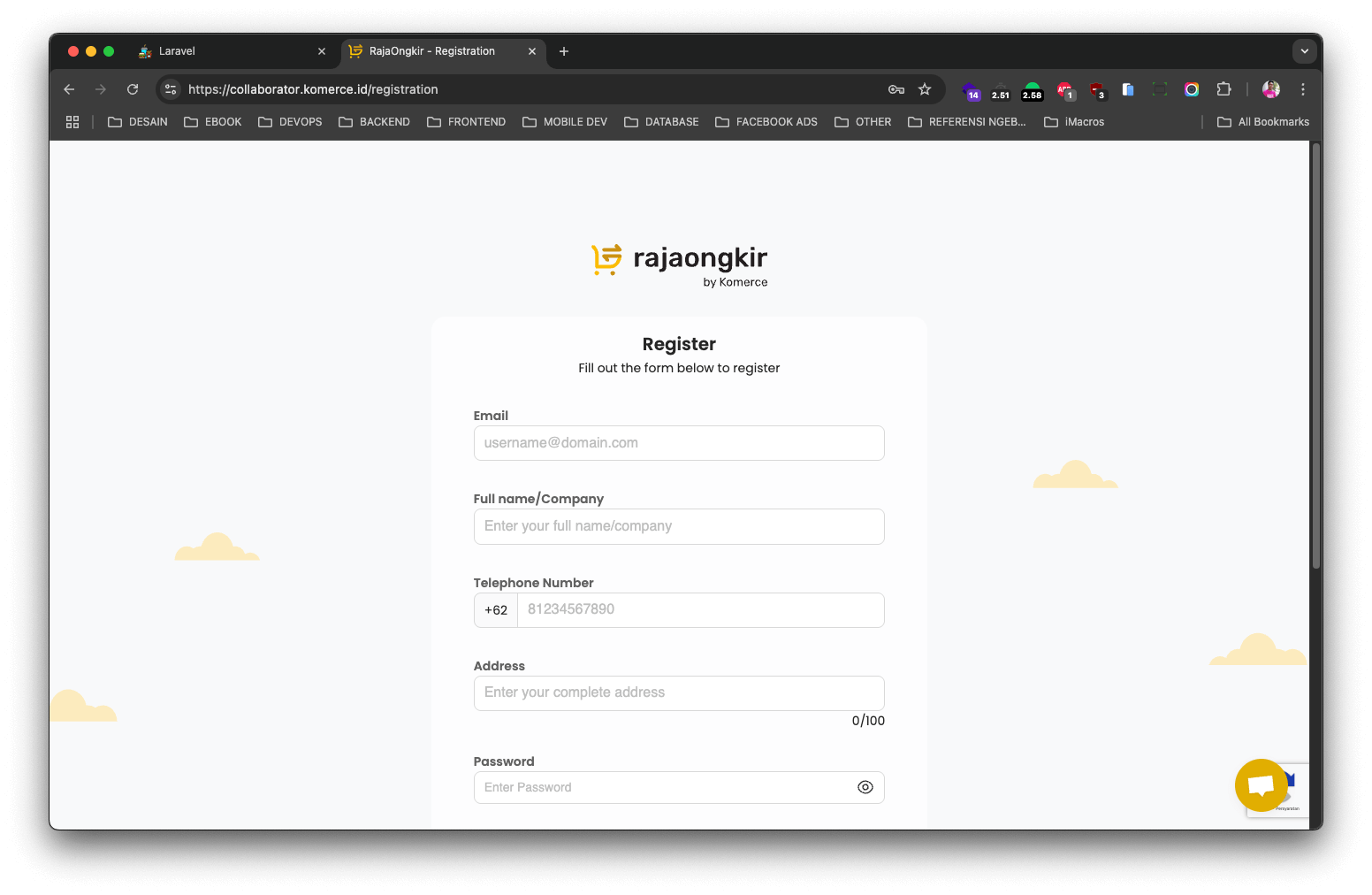Open the green screenshot frame extension
This screenshot has height=895, width=1372.
1160,89
